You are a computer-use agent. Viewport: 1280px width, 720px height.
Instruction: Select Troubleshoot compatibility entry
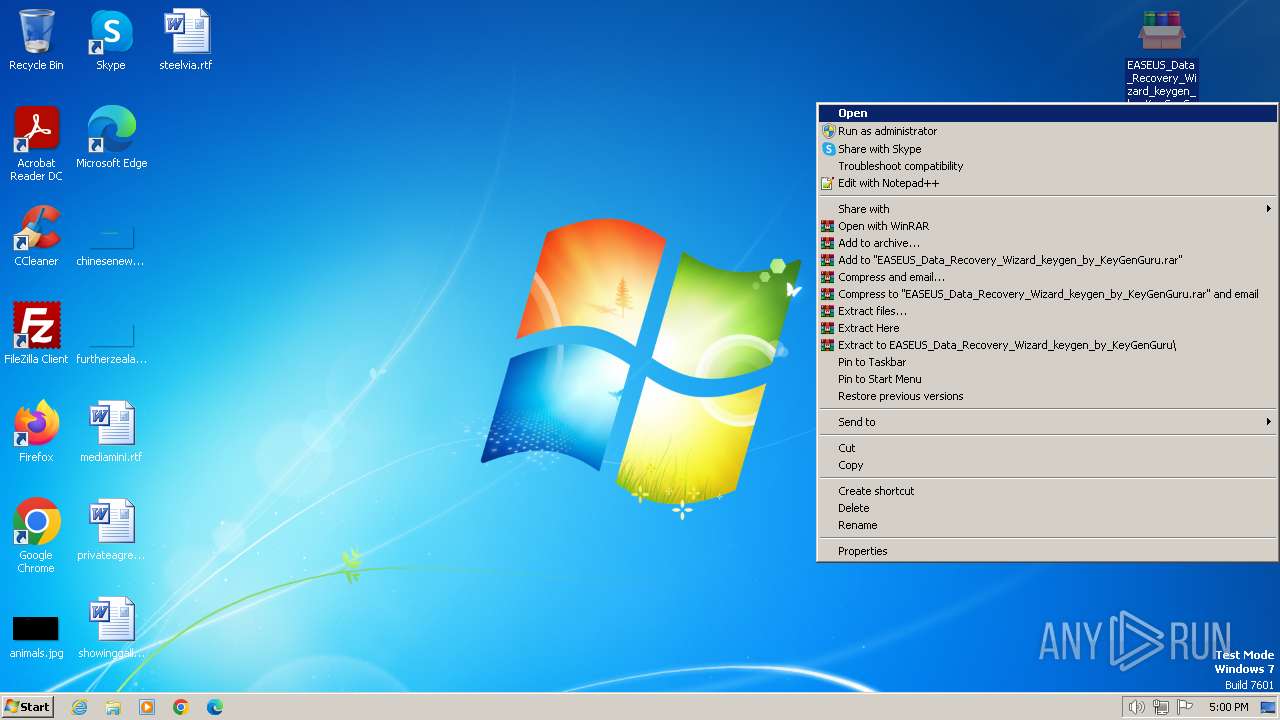1047,166
